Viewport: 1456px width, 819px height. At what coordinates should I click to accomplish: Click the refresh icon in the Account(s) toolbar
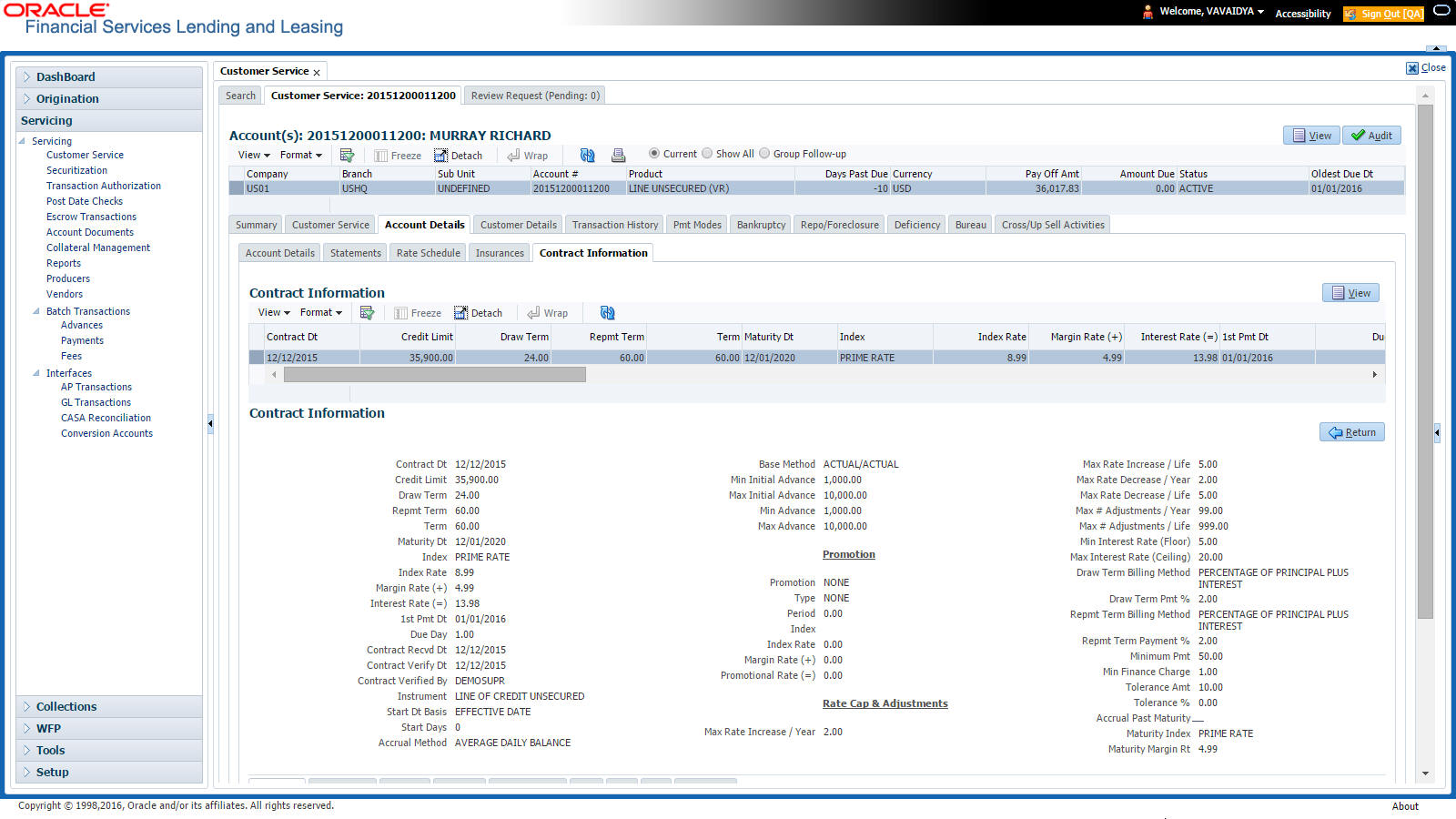587,156
